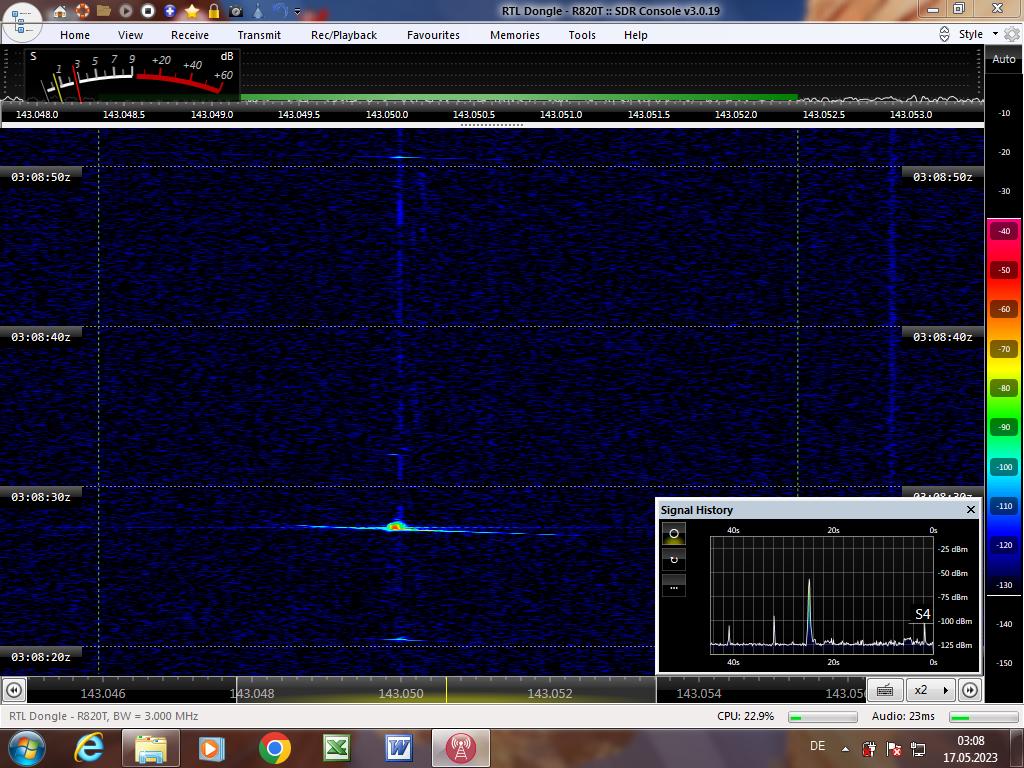Expand the quick access toolbar customize arrow
Screen dimensions: 1024x768
(298, 11)
